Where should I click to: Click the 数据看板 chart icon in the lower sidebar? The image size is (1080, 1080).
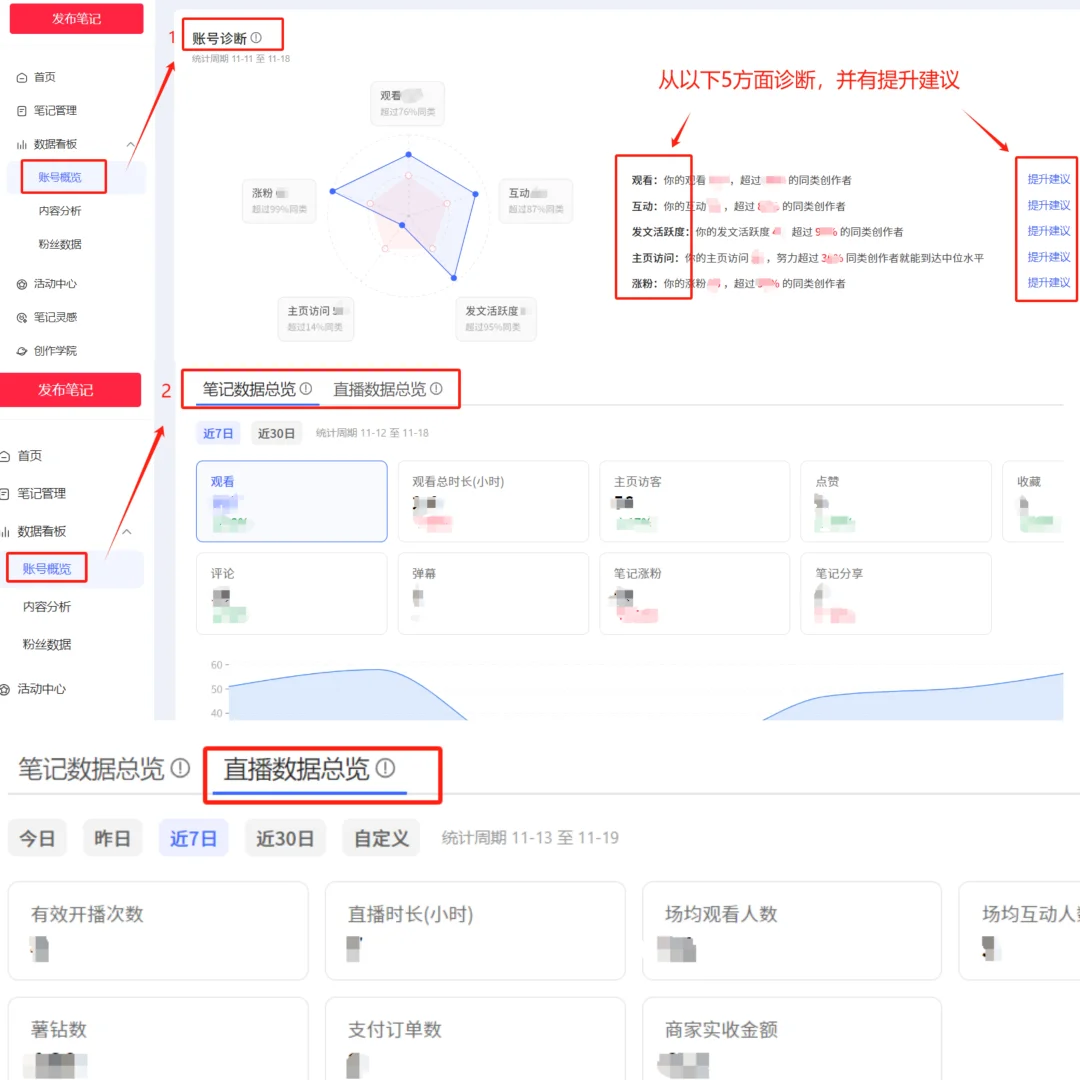click(5, 532)
